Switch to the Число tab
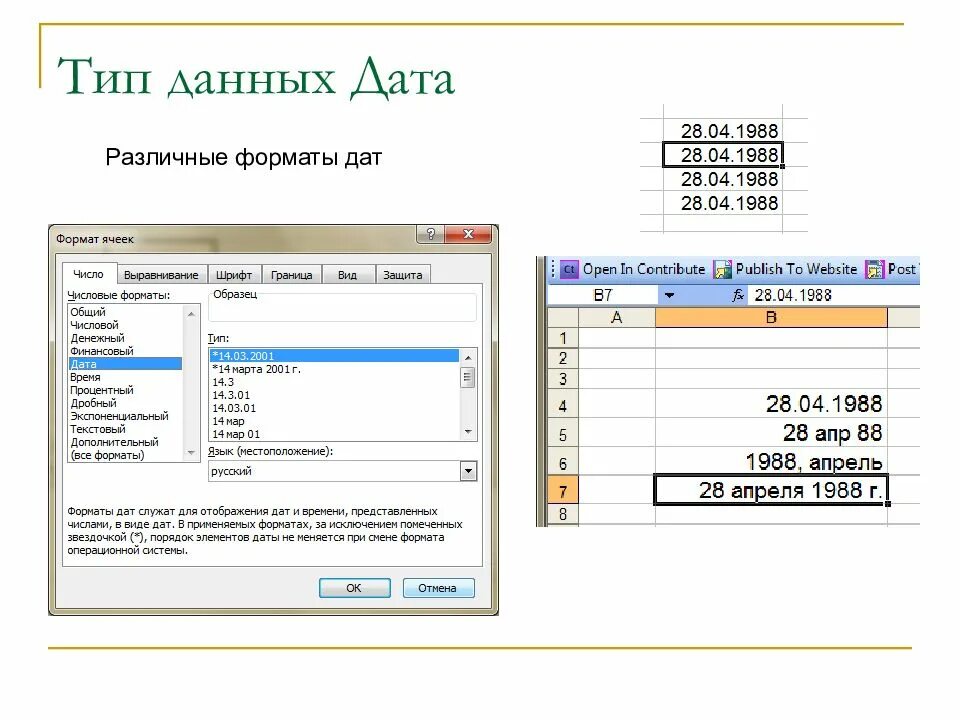The image size is (960, 720). (x=88, y=274)
